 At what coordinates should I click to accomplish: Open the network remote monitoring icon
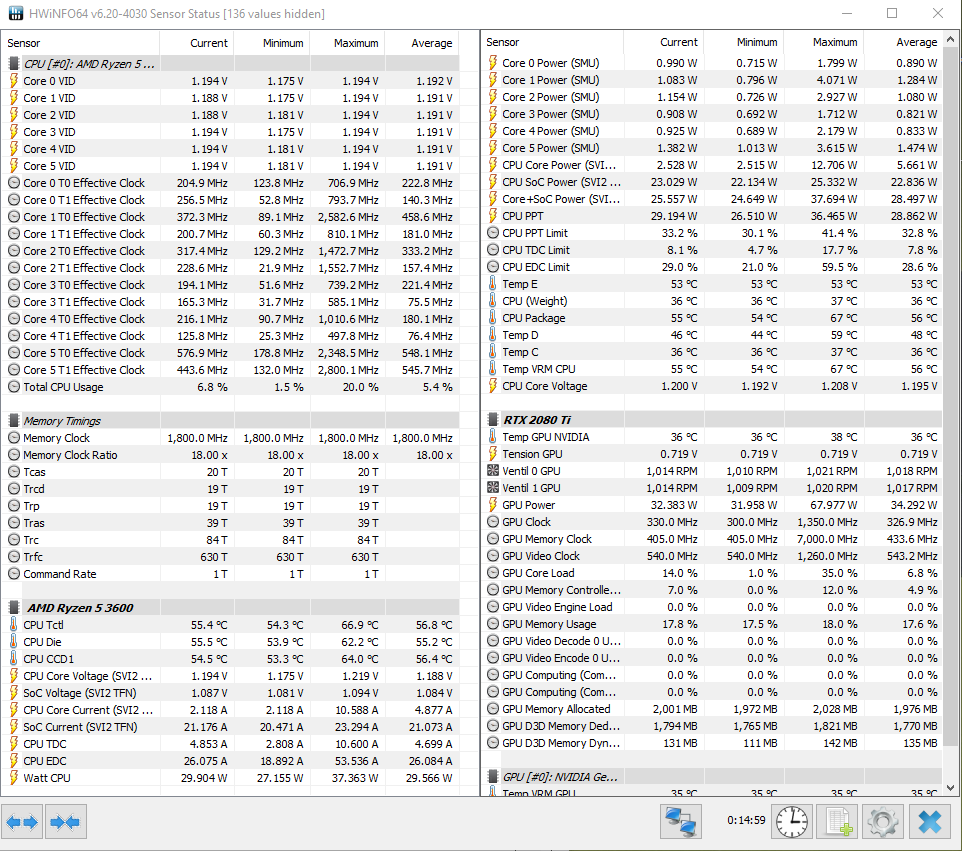681,822
